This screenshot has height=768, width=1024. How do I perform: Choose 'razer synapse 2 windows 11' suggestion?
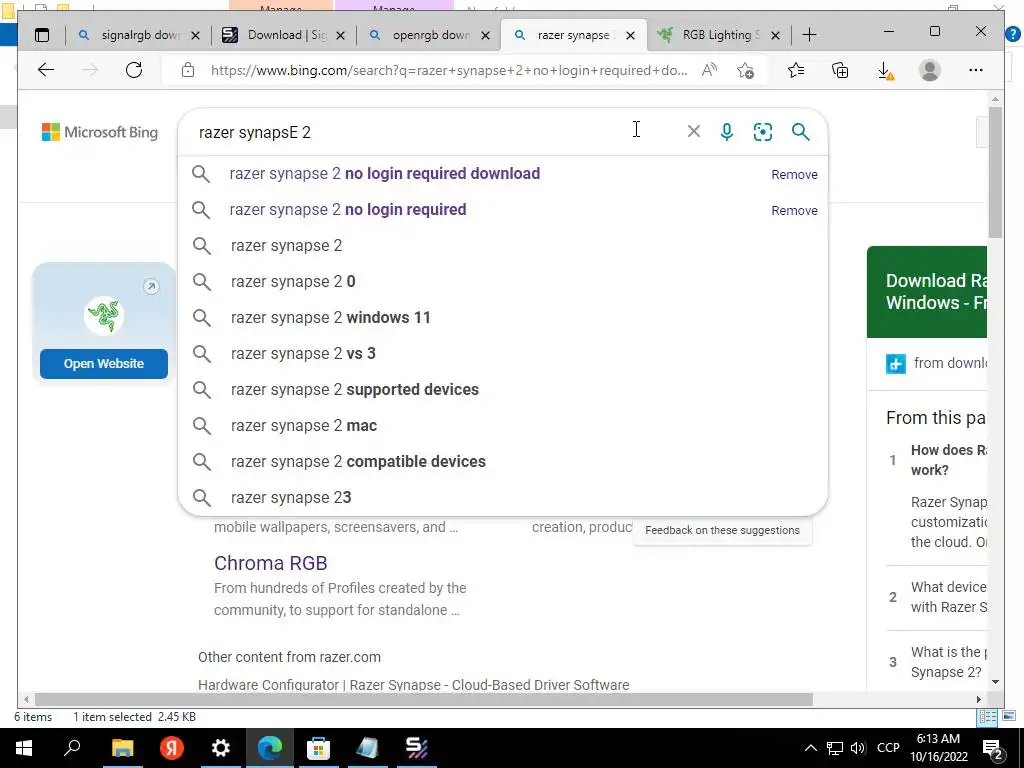[x=503, y=317]
